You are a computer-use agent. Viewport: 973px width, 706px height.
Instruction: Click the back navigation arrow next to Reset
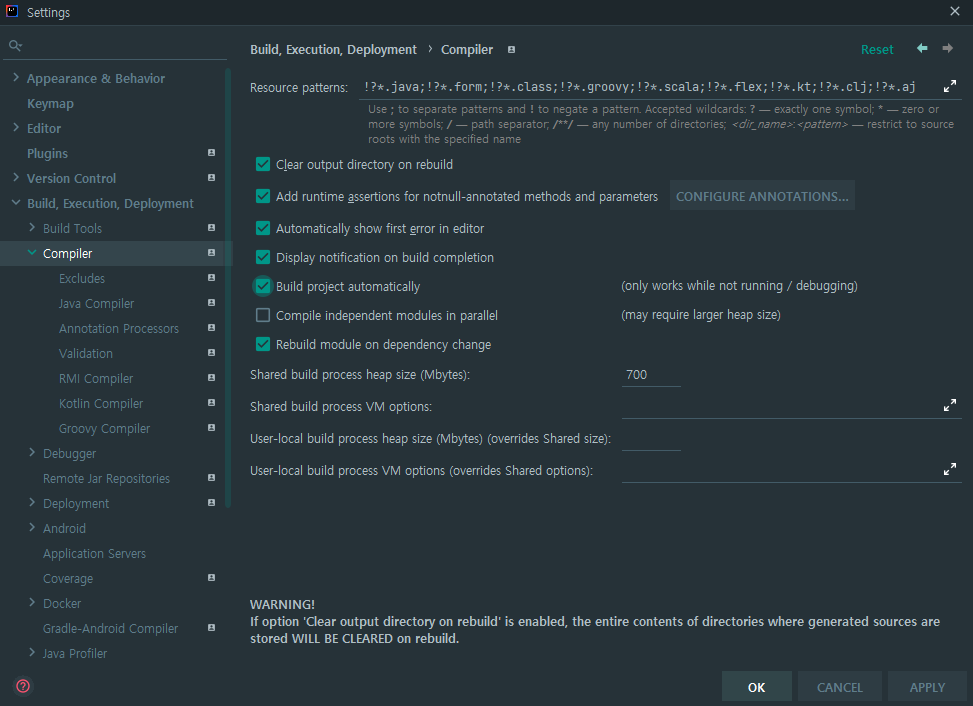coord(921,48)
